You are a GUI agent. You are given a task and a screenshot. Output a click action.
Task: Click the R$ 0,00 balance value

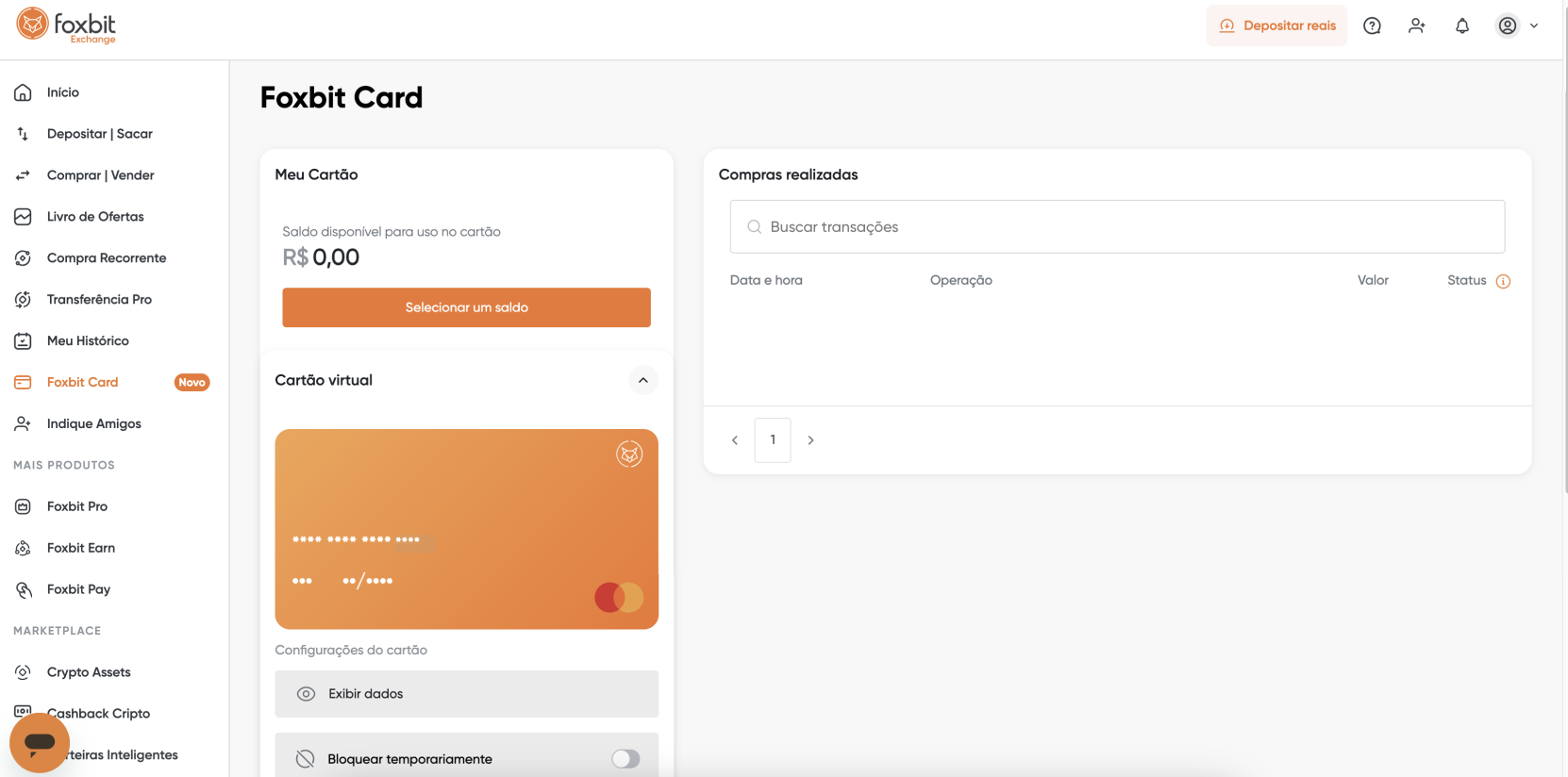pyautogui.click(x=321, y=257)
